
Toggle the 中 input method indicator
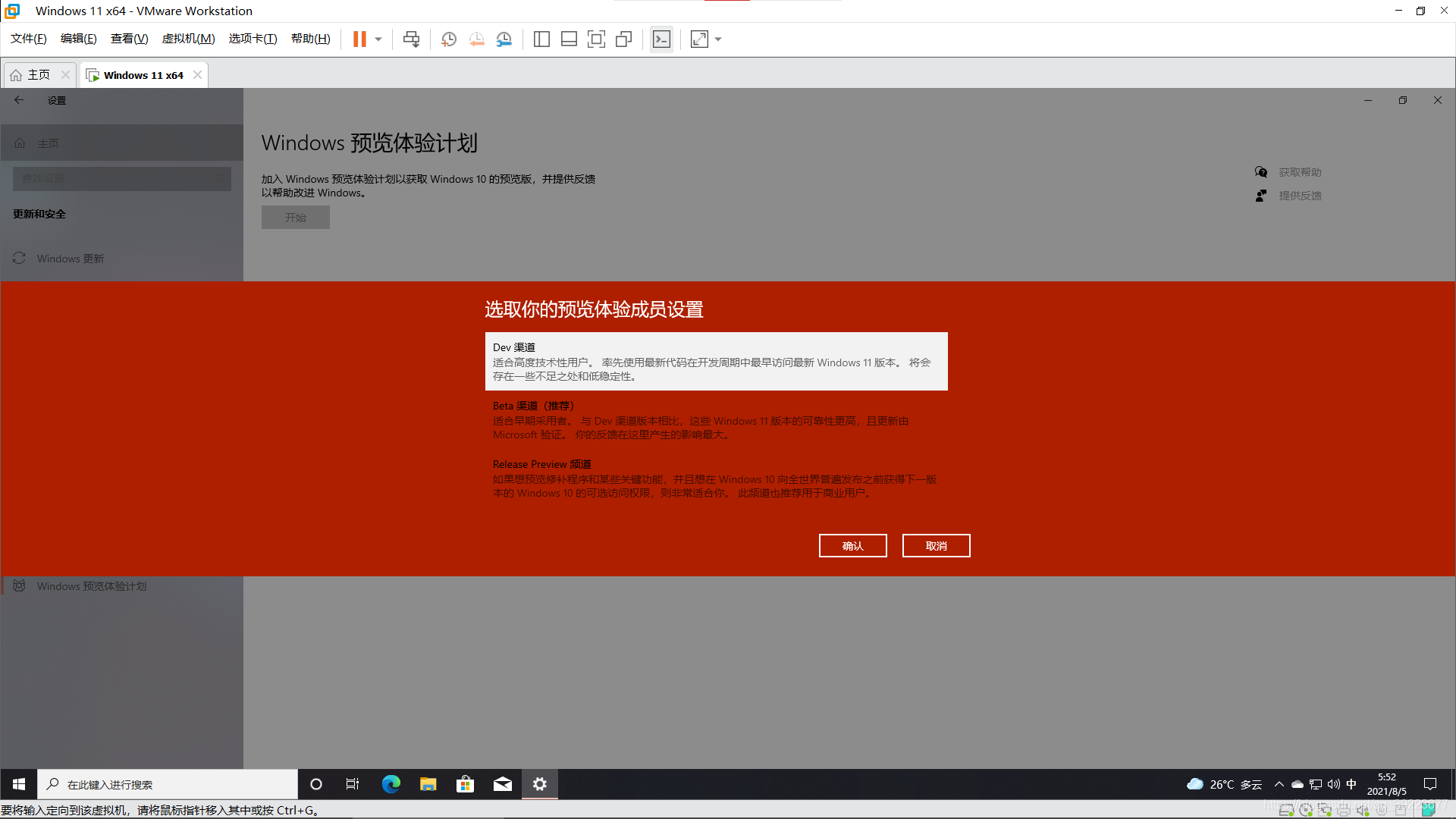pyautogui.click(x=1351, y=784)
